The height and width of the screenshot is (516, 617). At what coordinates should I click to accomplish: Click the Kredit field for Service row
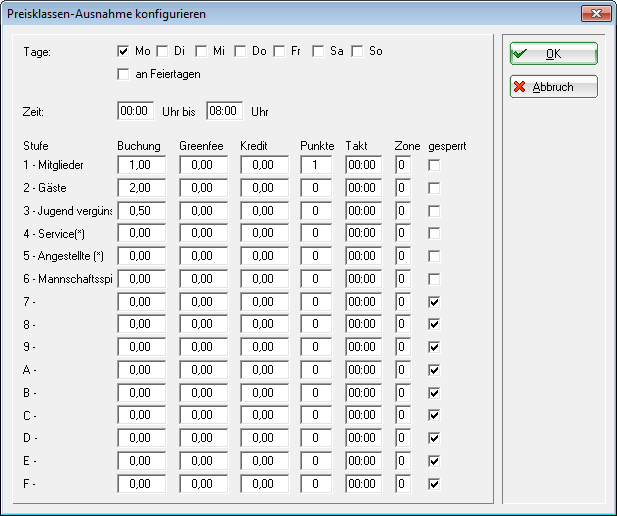click(265, 234)
